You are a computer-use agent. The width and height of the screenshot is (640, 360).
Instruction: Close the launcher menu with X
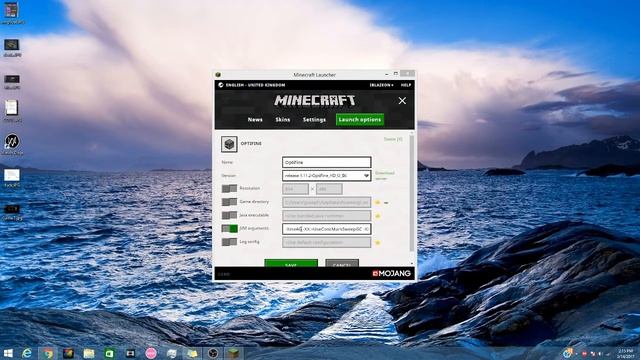pos(402,101)
